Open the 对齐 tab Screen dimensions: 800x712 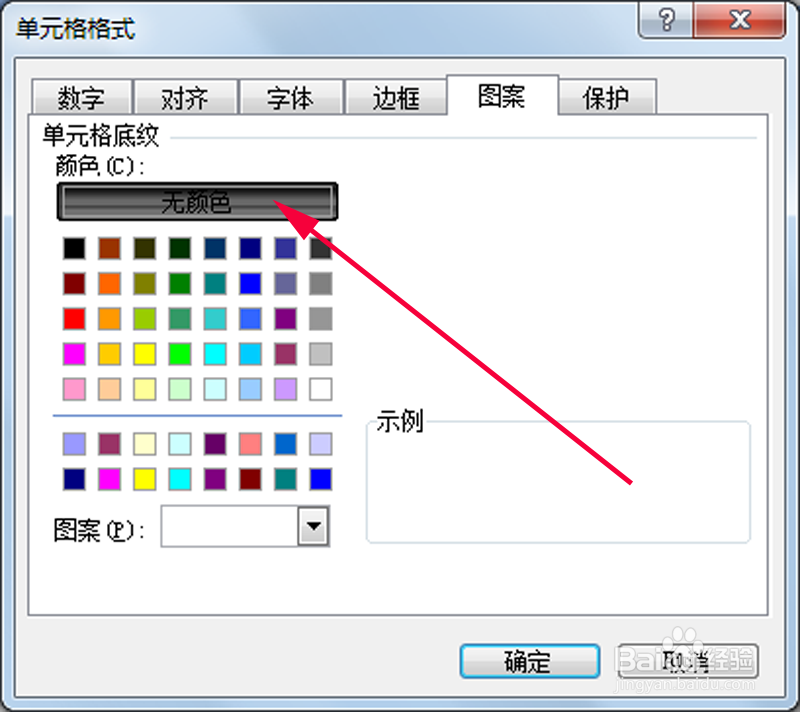[x=186, y=97]
